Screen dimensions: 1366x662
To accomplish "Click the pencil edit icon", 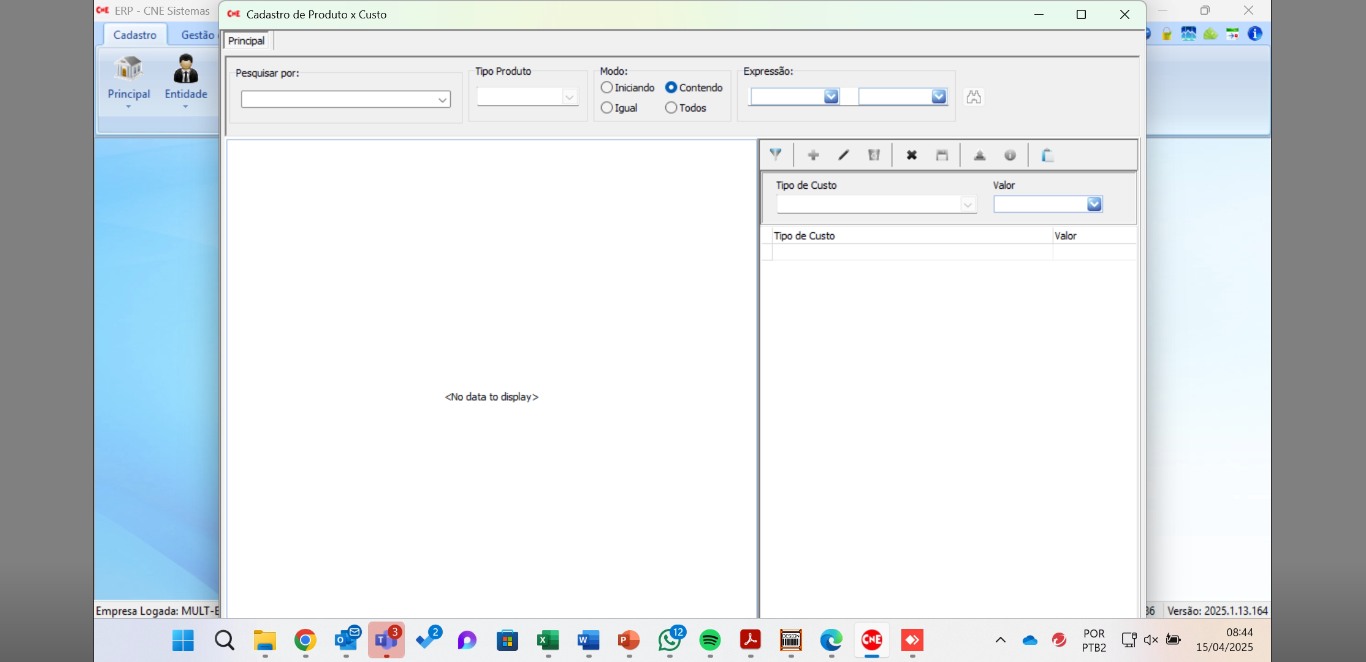I will tap(843, 155).
